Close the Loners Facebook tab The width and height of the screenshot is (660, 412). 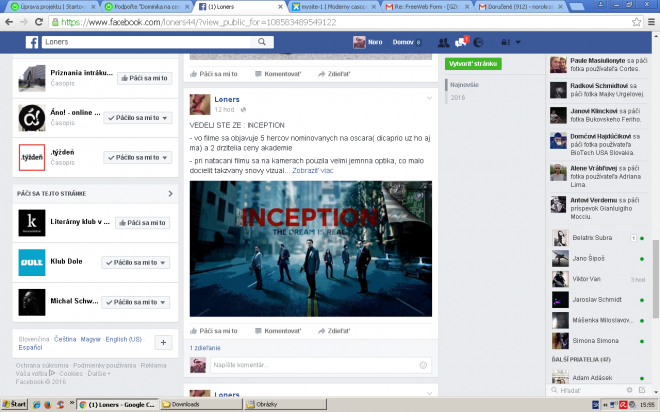click(x=281, y=7)
